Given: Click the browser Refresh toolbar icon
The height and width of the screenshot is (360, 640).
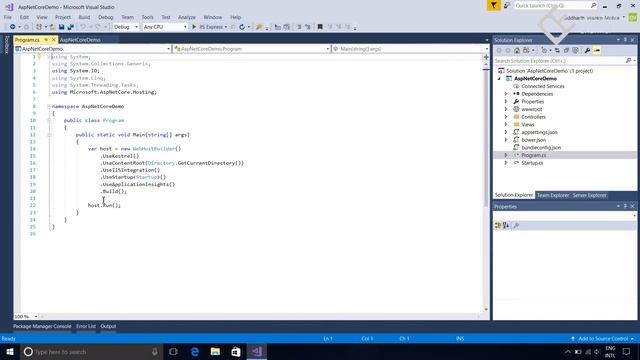Looking at the screenshot, I should click(242, 27).
